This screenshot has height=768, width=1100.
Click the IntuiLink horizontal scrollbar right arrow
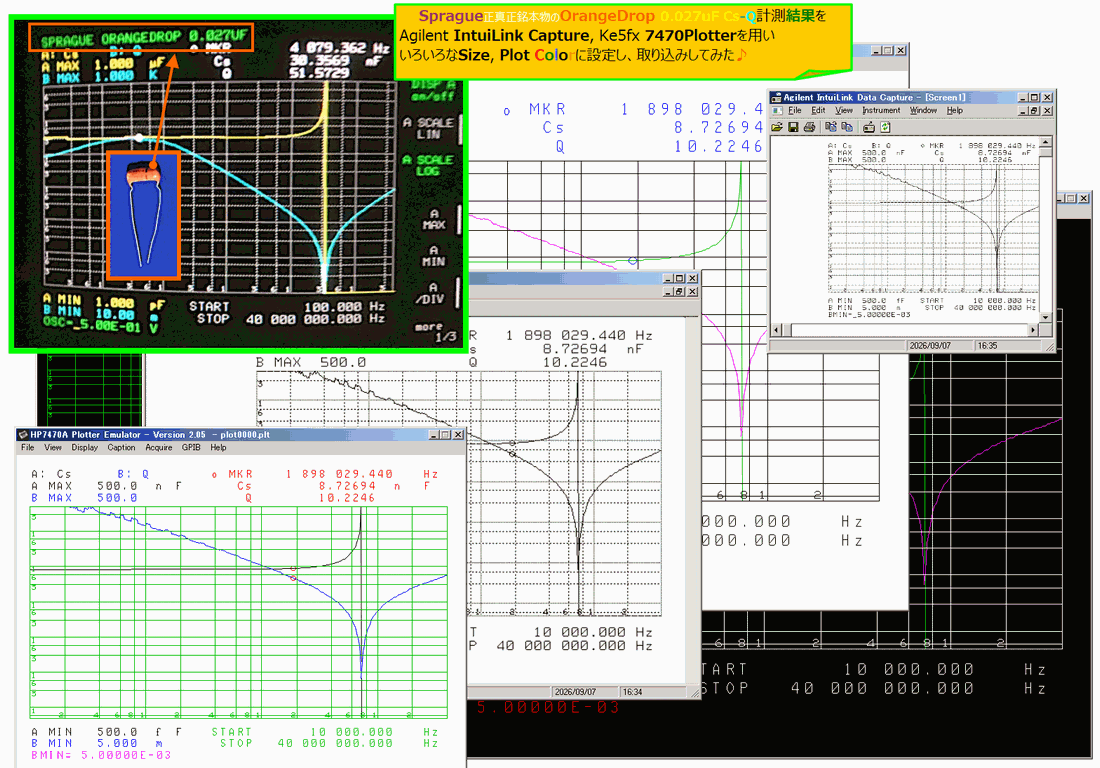pos(1033,329)
